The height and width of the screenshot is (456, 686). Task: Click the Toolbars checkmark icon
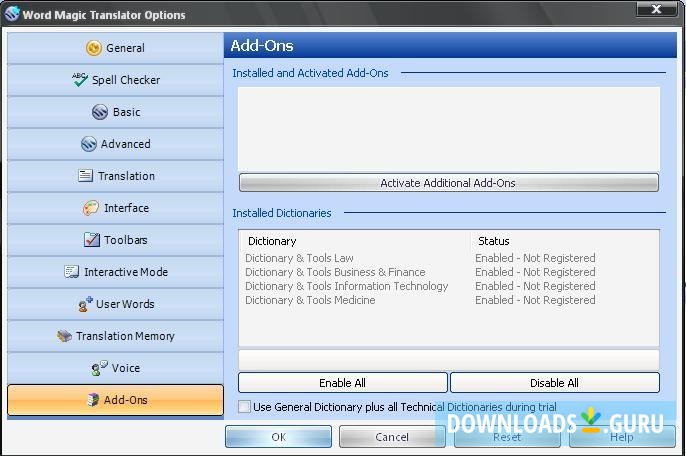pos(91,239)
